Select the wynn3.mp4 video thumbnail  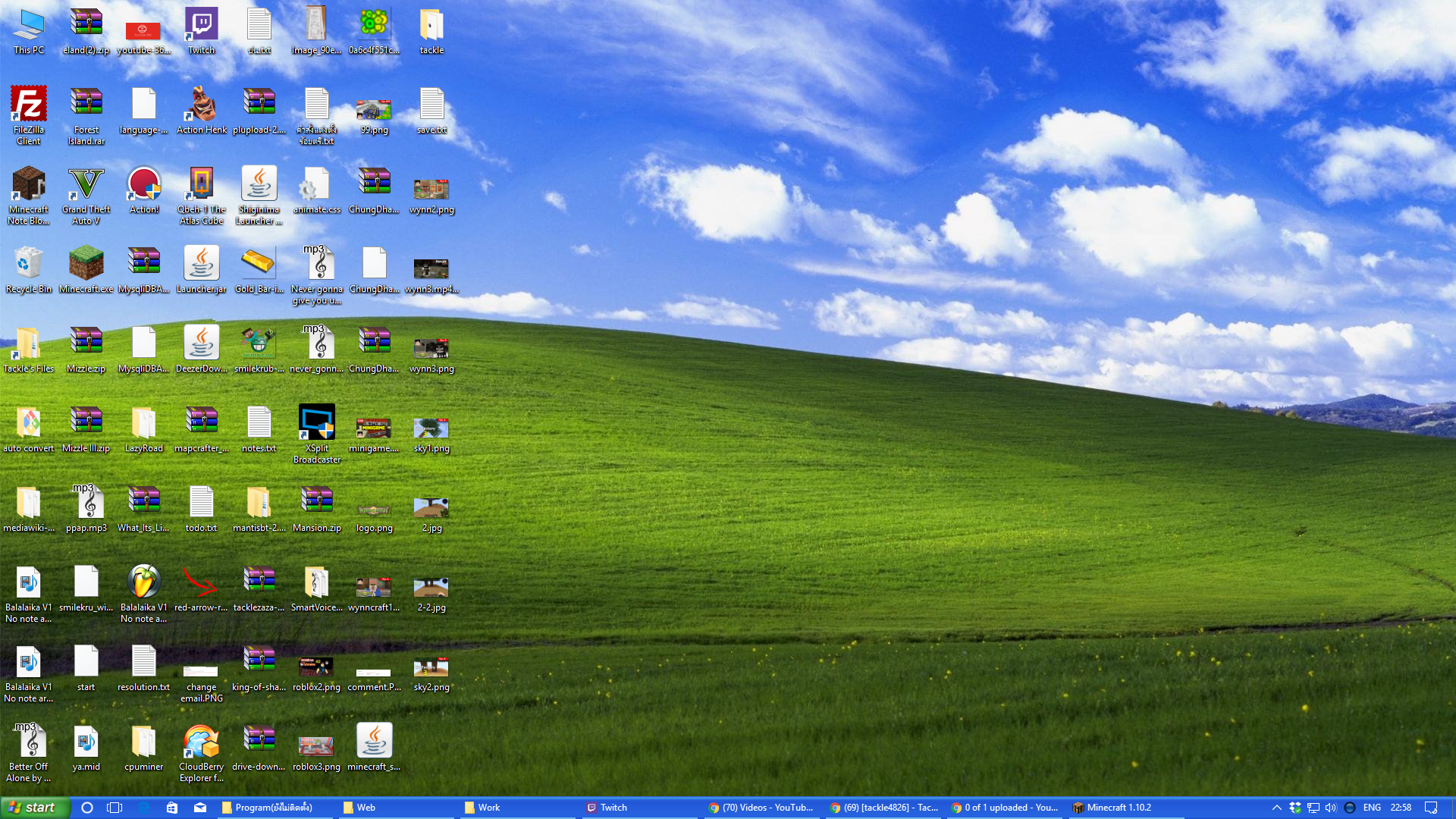pos(432,275)
